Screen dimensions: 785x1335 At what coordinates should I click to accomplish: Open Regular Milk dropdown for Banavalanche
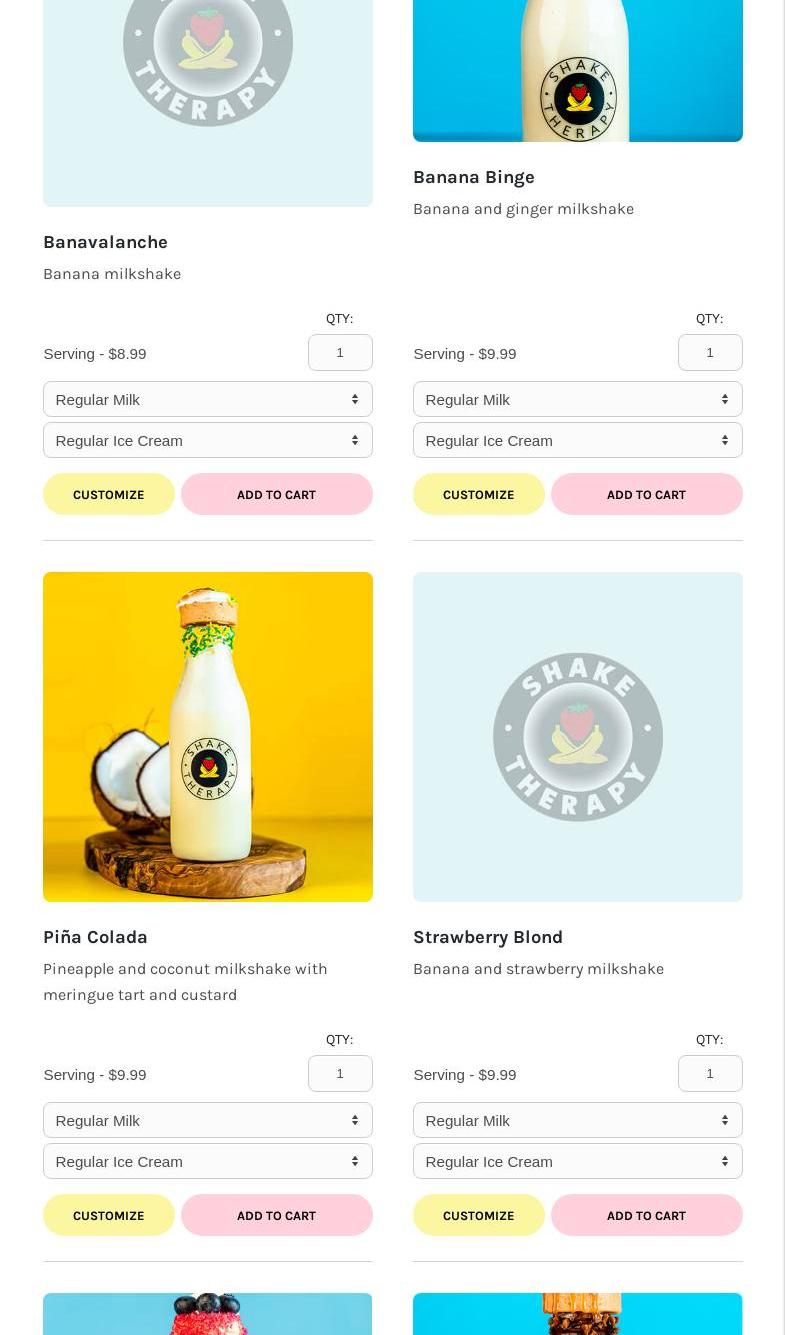[x=207, y=399]
